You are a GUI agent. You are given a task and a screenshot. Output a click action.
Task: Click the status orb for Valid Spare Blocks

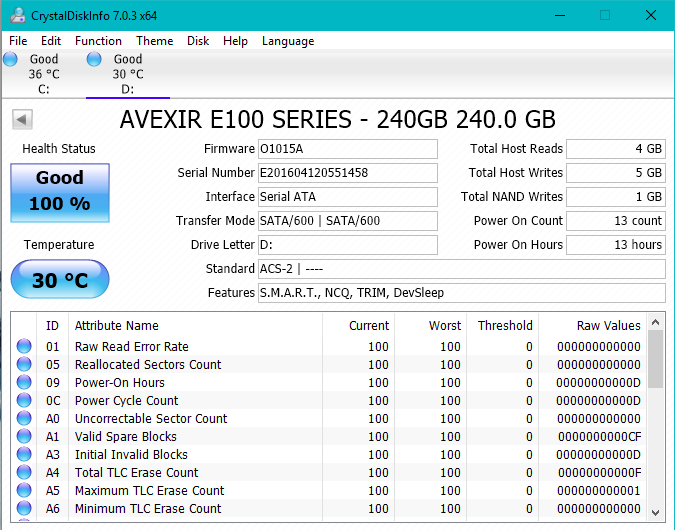click(24, 436)
